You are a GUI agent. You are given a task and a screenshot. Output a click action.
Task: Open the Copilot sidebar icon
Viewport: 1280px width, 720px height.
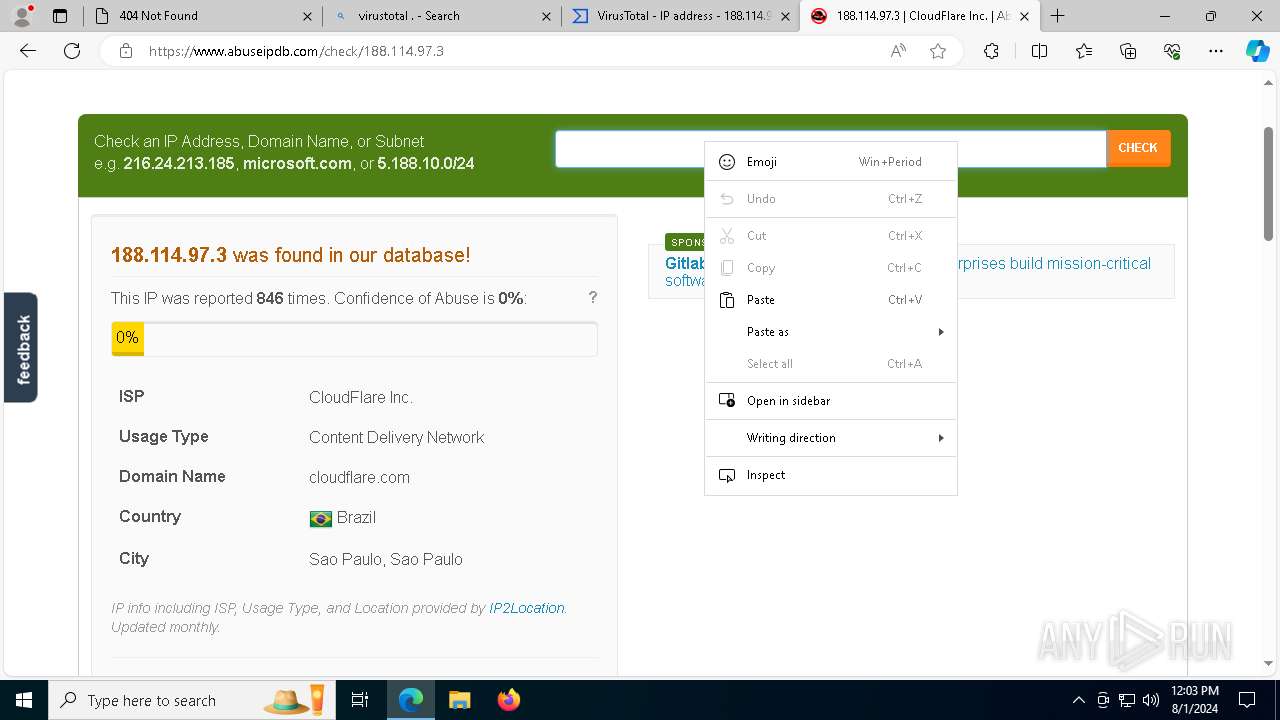[x=1257, y=51]
